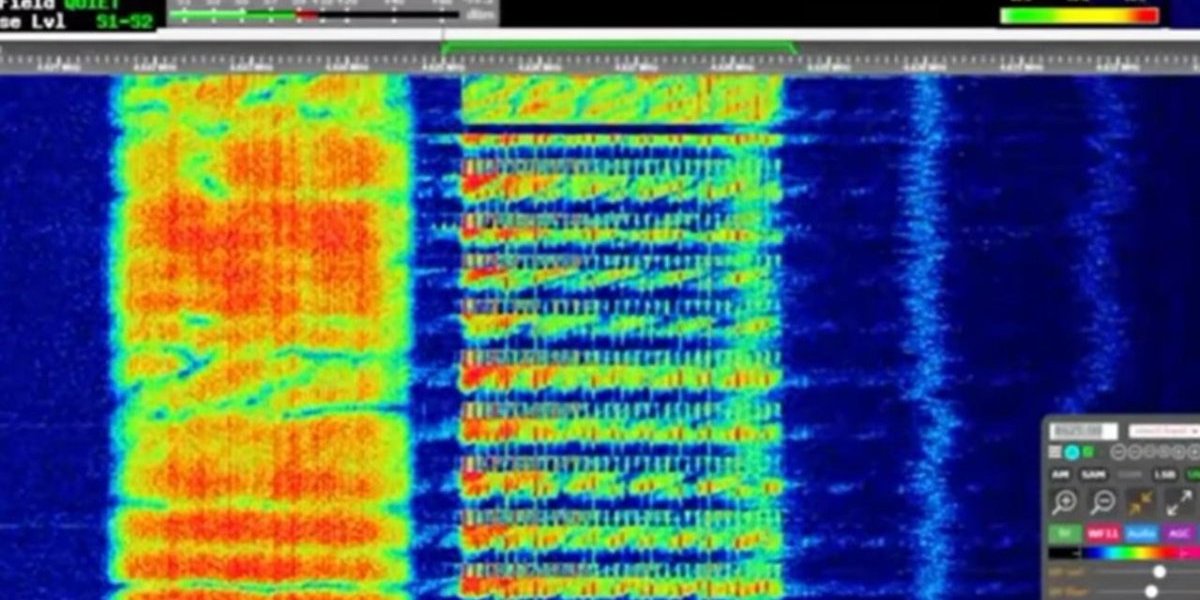Click the yellow zoom-to-band arrows icon
The width and height of the screenshot is (1200, 600).
[x=1140, y=502]
